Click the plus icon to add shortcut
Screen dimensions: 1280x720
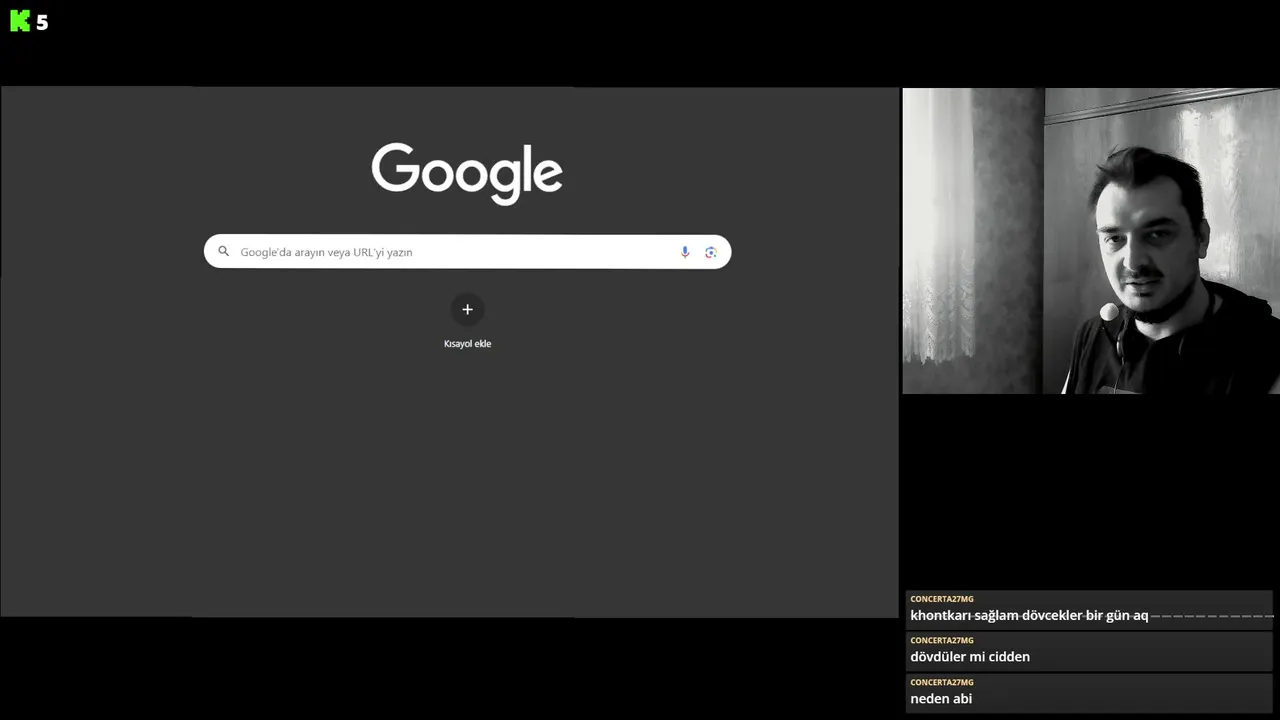point(467,310)
